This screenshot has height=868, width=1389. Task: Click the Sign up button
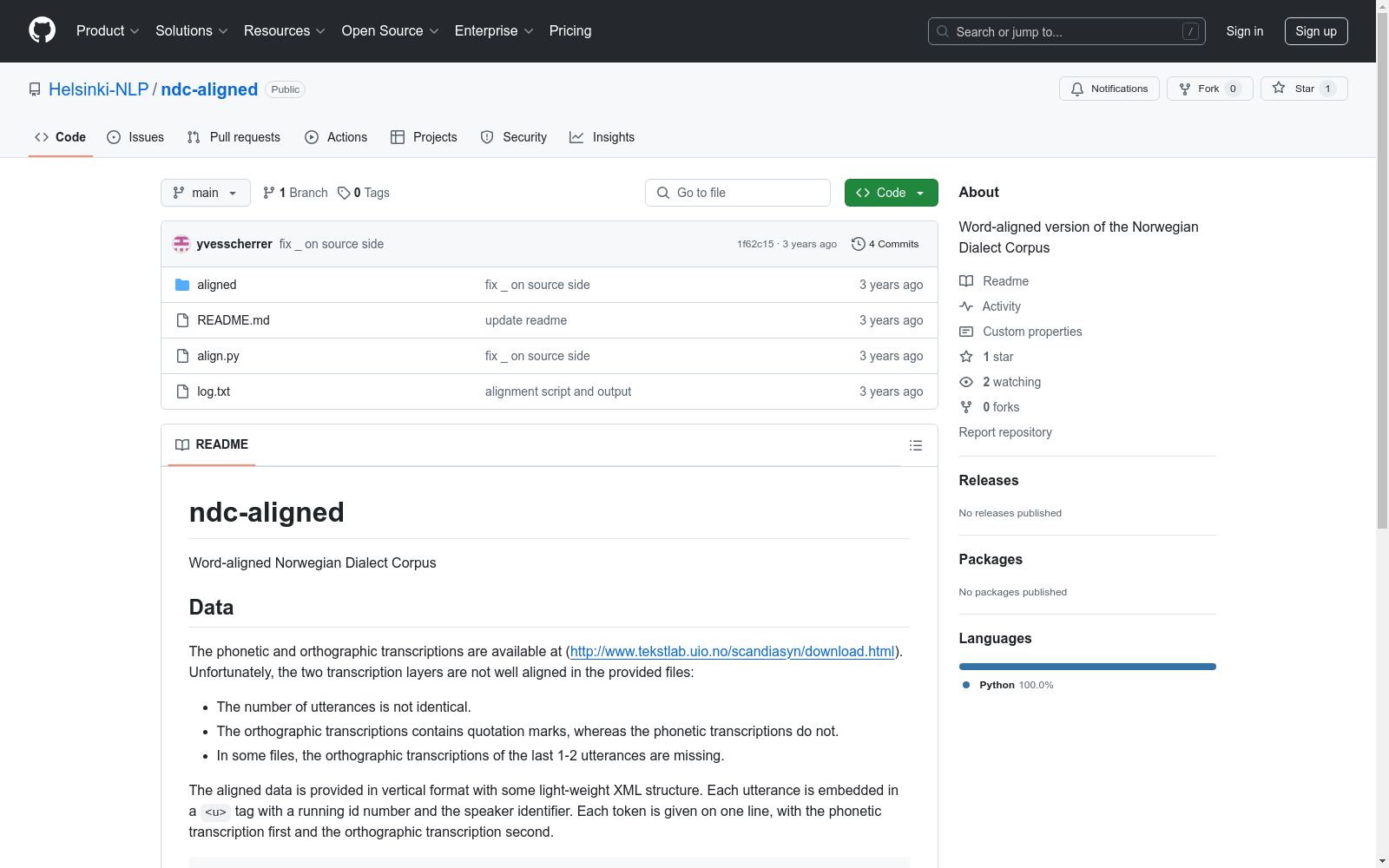(x=1316, y=31)
